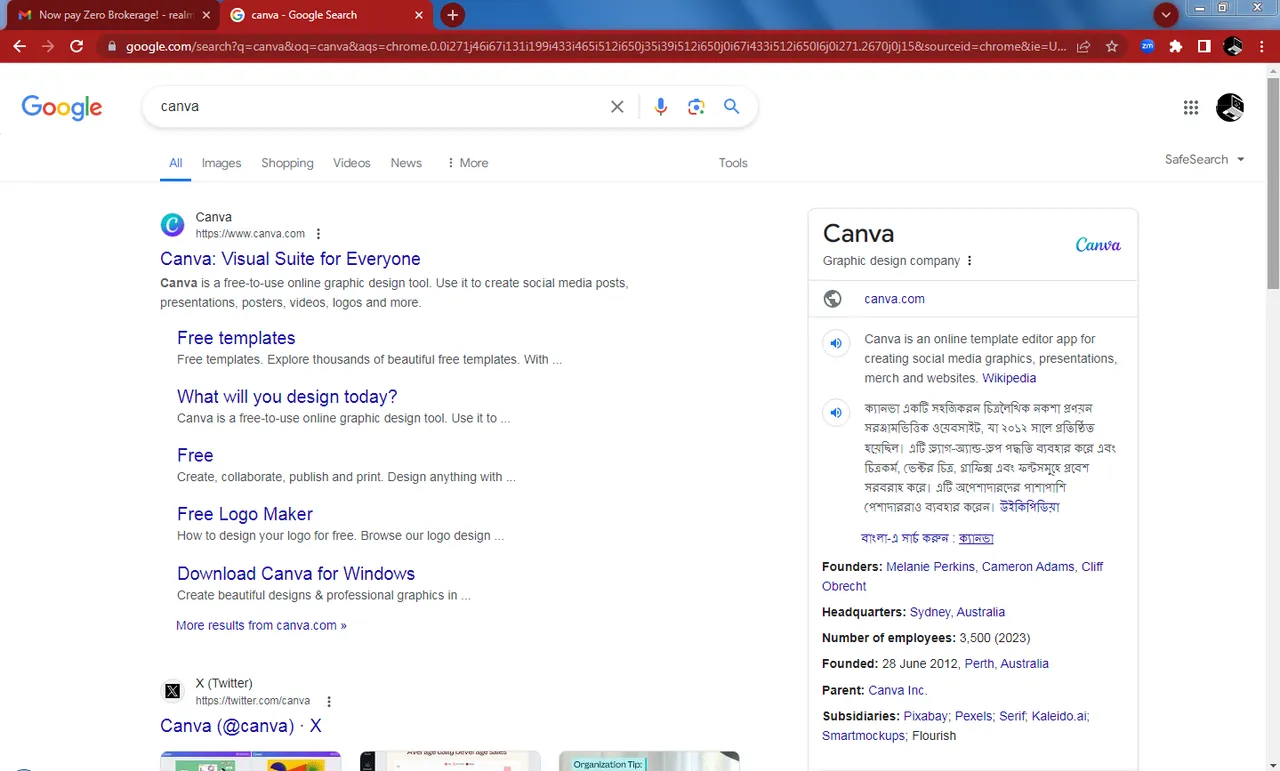Screen dimensions: 1280x771
Task: Open more options for Canva.com result
Action: coord(319,234)
